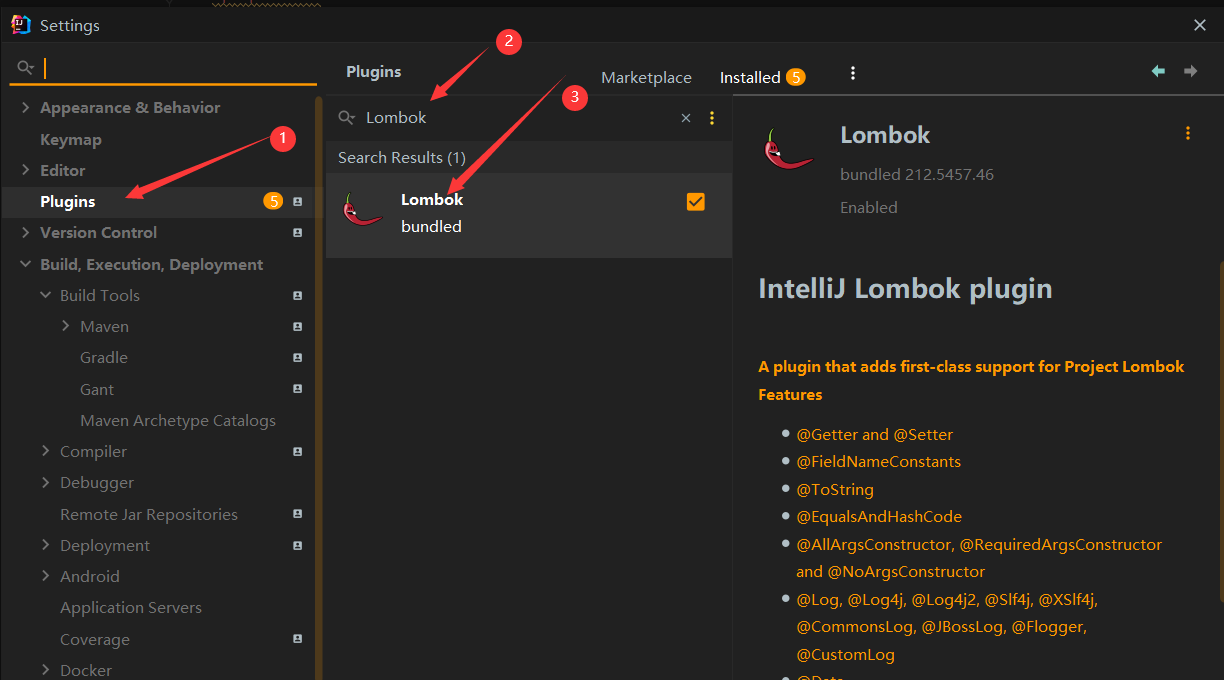The image size is (1224, 680).
Task: Click the @FieldNameConstants feature
Action: tap(878, 462)
